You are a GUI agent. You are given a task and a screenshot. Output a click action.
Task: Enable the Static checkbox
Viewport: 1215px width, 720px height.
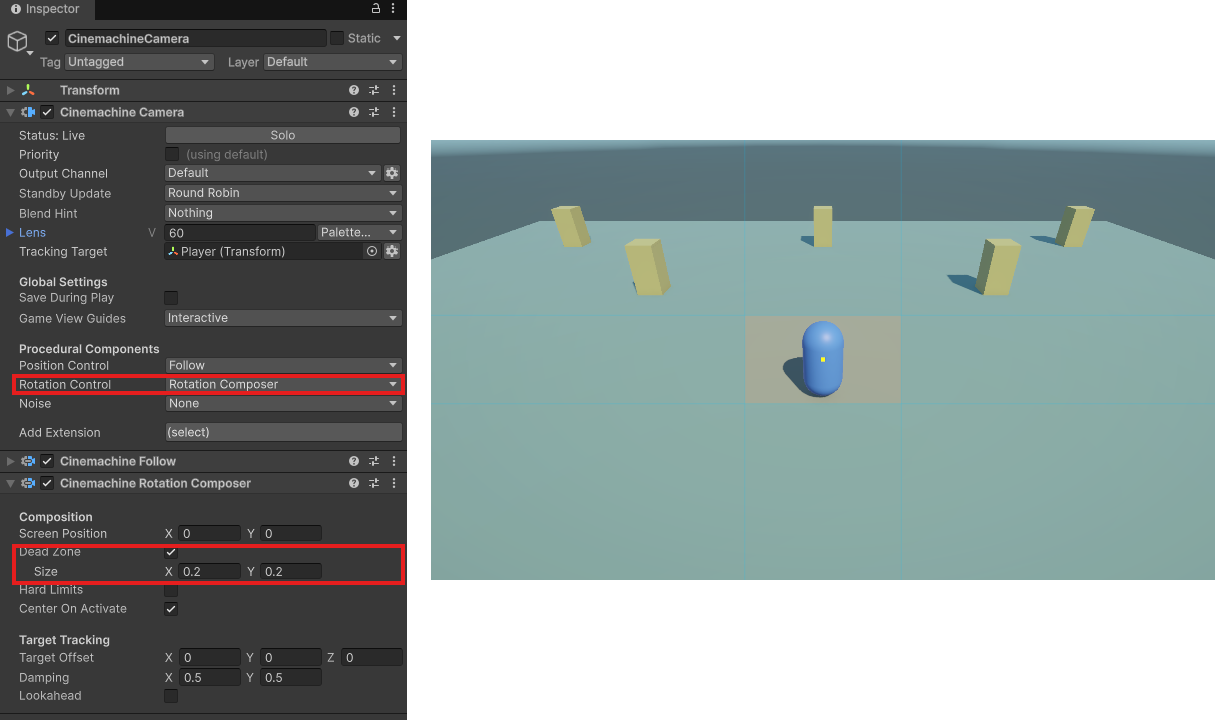tap(336, 38)
